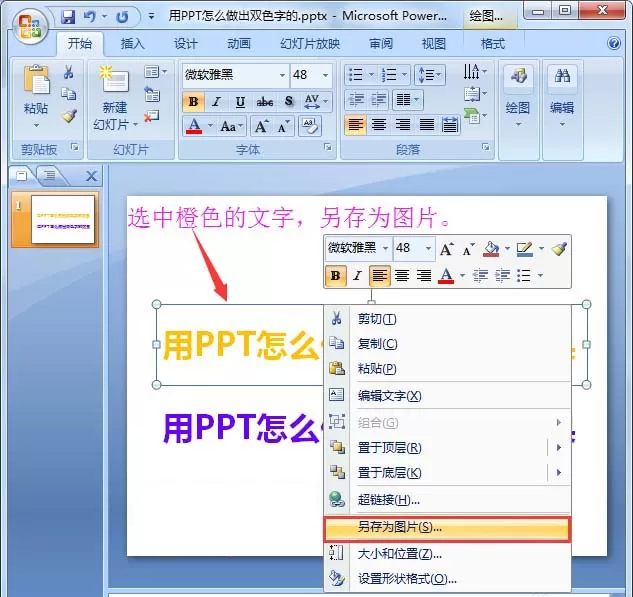Clear all formatting icon in ribbon
The image size is (633, 597).
point(310,126)
